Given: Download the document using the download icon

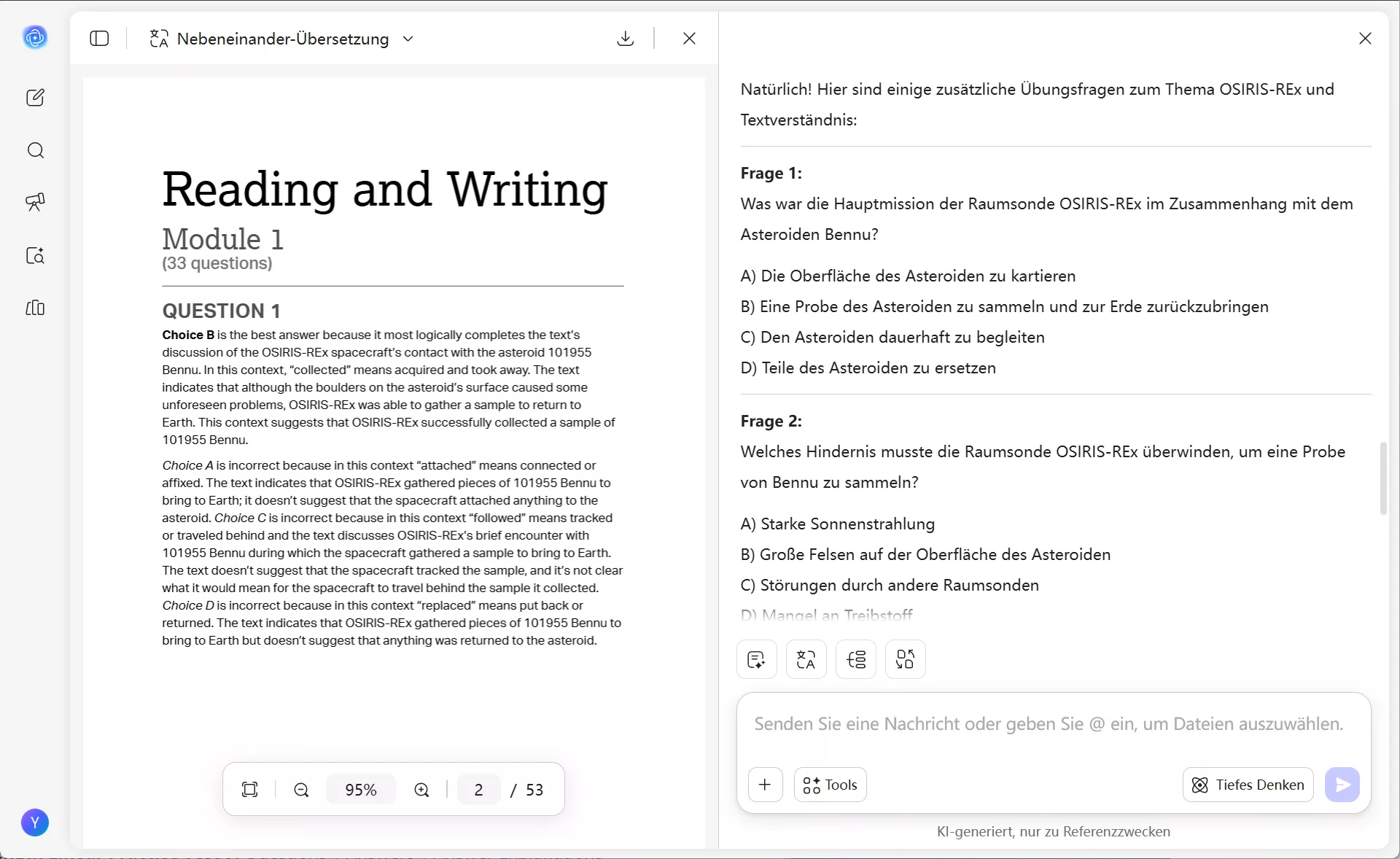Looking at the screenshot, I should [625, 39].
